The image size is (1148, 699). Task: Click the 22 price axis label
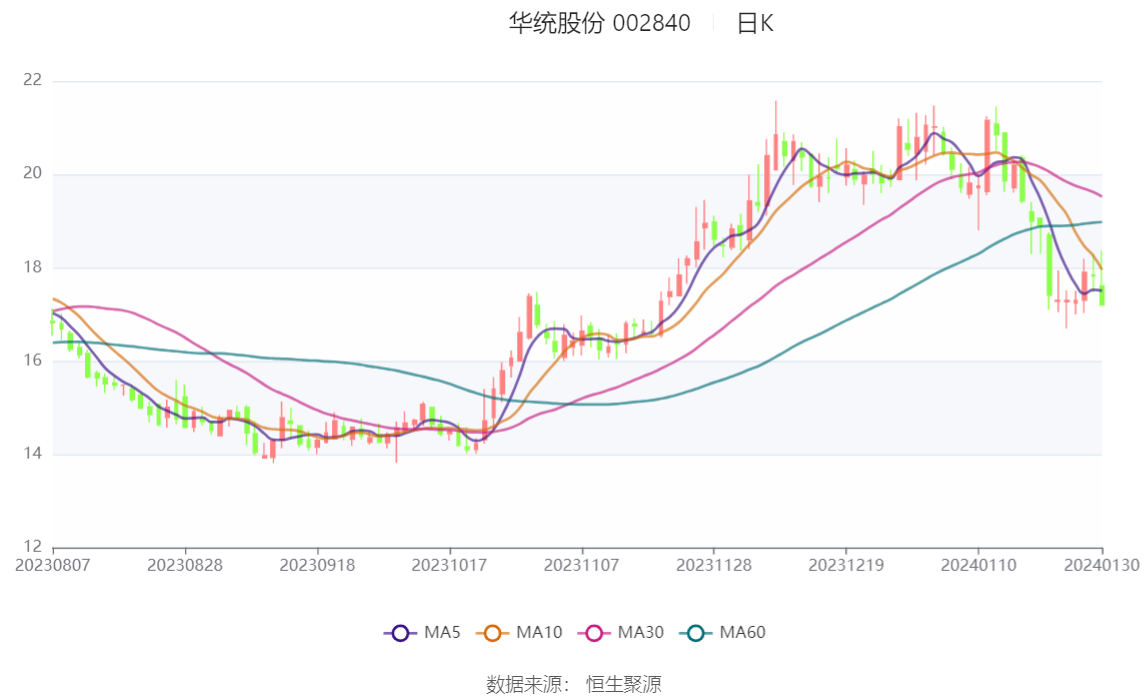33,80
